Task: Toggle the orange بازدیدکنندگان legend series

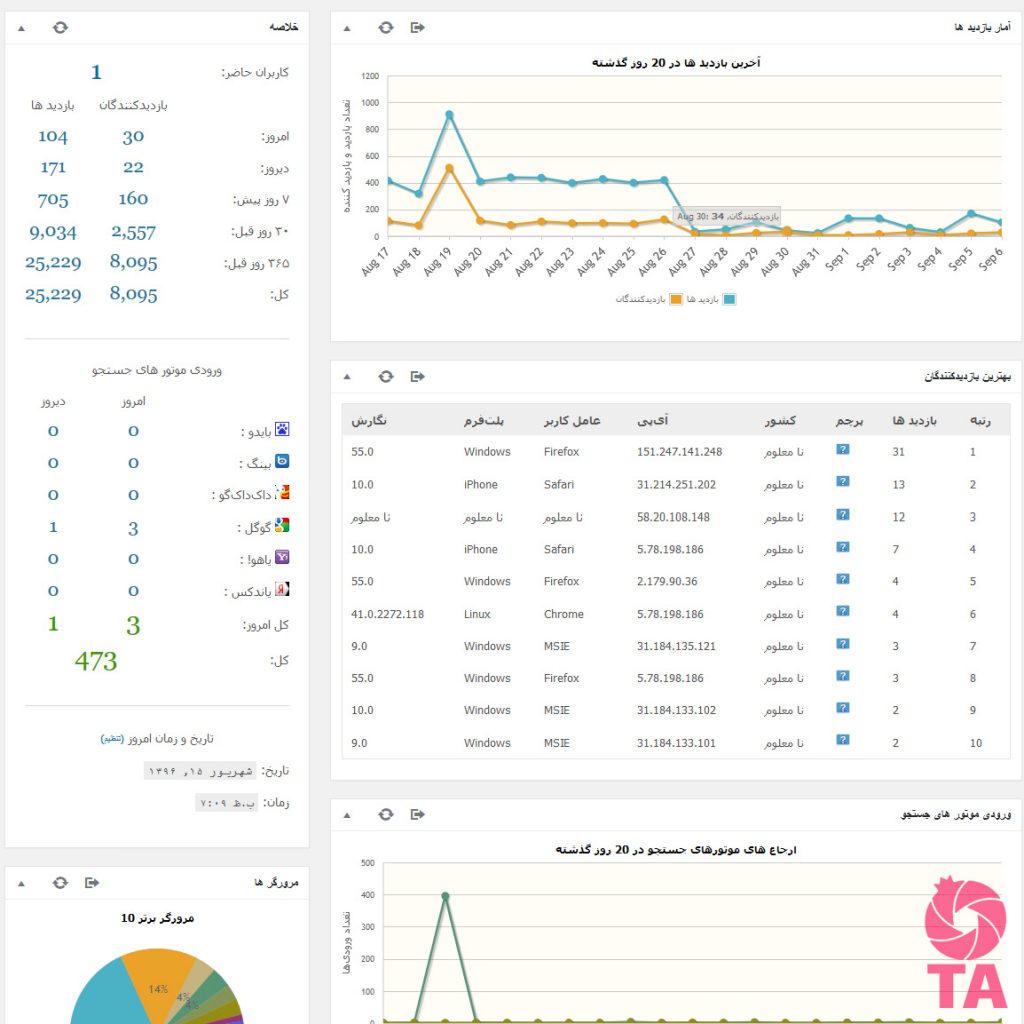Action: coord(676,298)
